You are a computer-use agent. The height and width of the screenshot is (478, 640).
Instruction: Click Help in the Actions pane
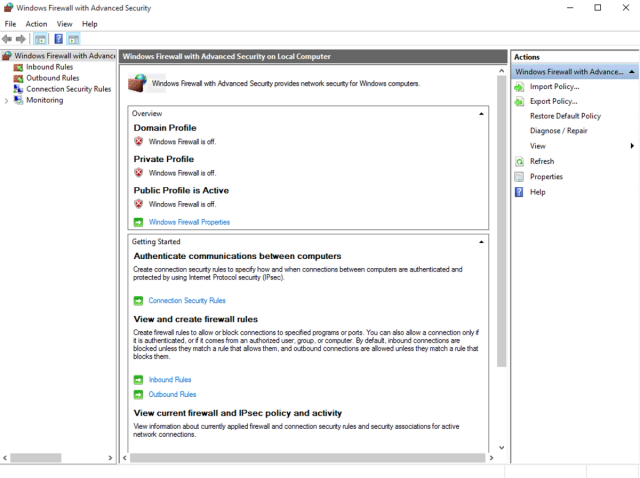538,192
